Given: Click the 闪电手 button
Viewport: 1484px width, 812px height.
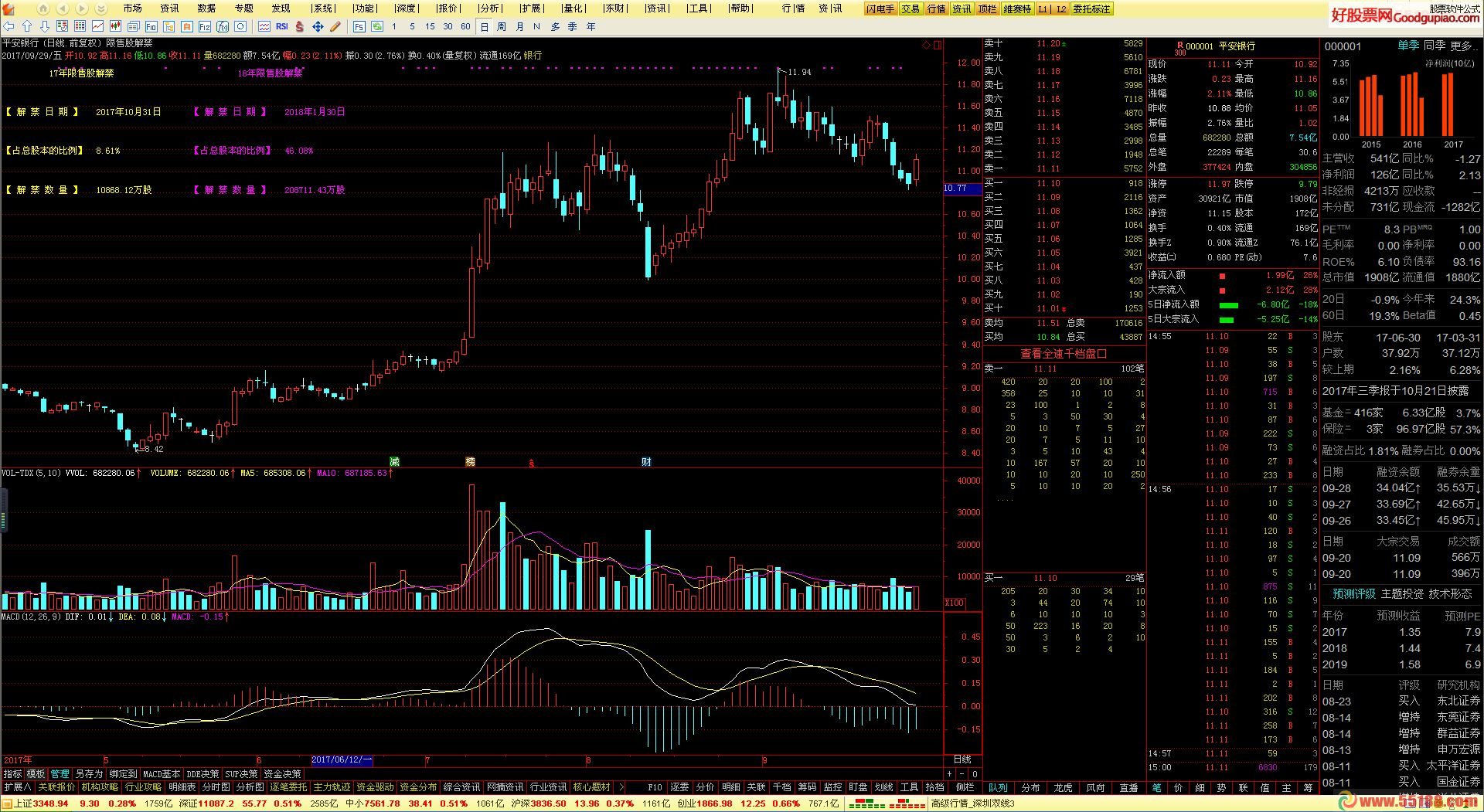Looking at the screenshot, I should coord(880,9).
